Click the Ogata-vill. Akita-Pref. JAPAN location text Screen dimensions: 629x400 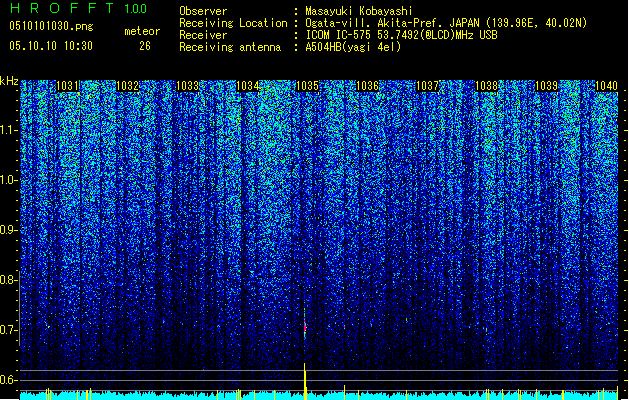coord(446,23)
